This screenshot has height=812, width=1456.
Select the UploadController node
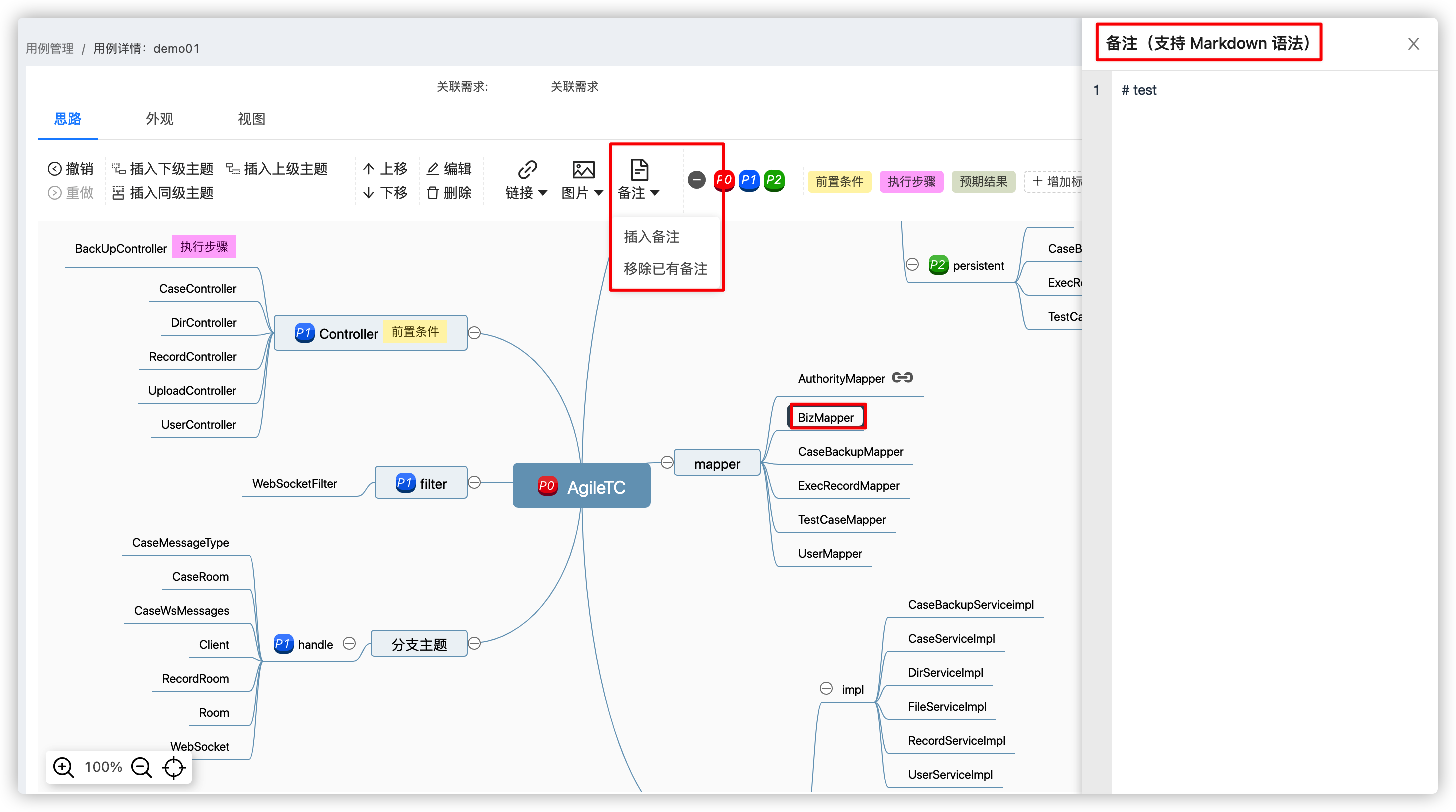tap(192, 390)
